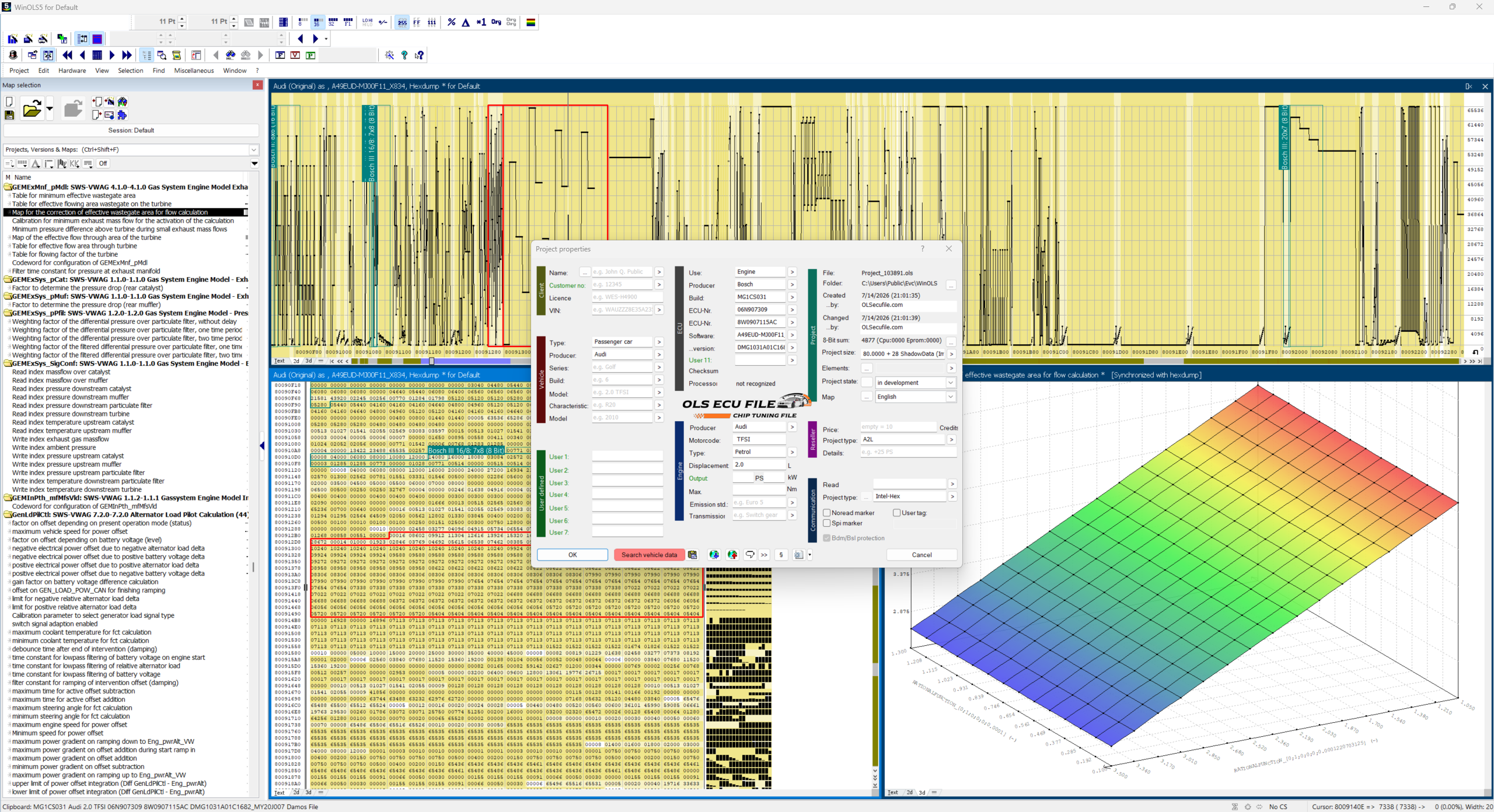Click the question mark help icon
The width and height of the screenshot is (1494, 812).
(404, 55)
